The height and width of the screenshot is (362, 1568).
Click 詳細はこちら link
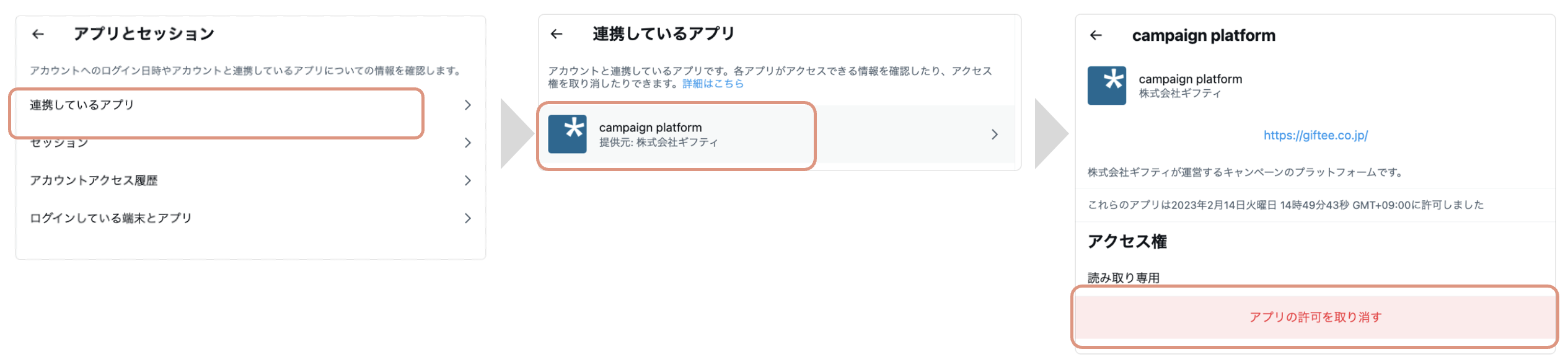tap(713, 84)
